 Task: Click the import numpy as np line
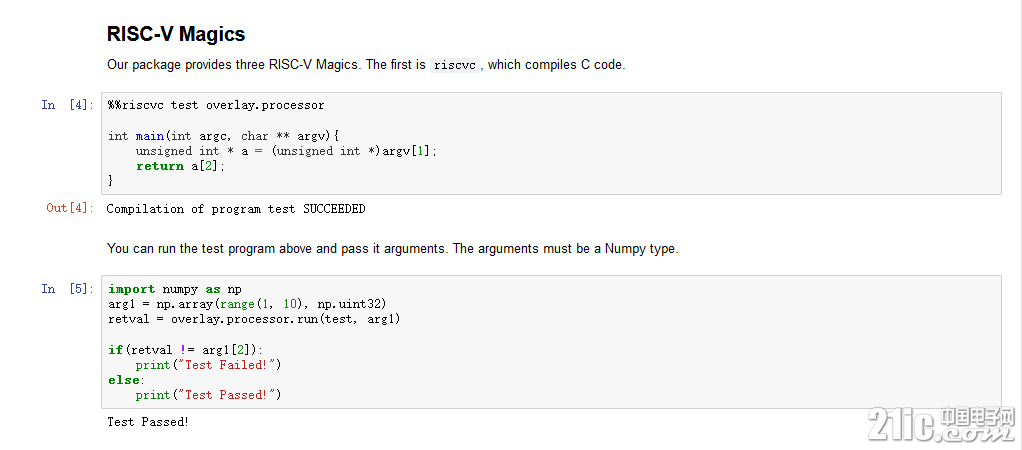tap(175, 289)
